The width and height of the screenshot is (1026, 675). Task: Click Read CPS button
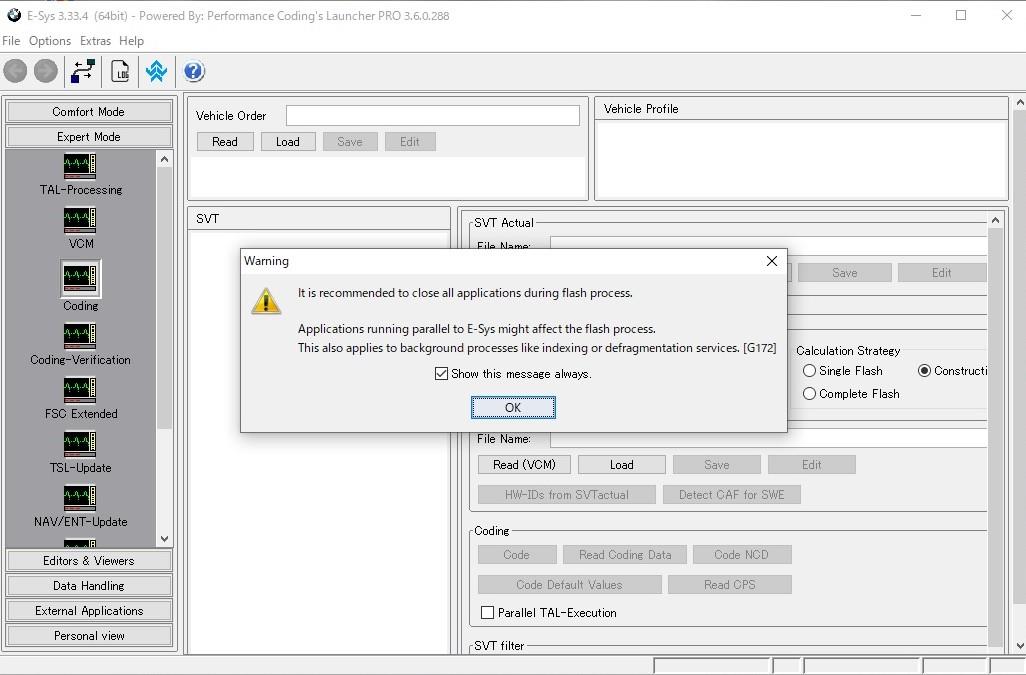pyautogui.click(x=730, y=585)
